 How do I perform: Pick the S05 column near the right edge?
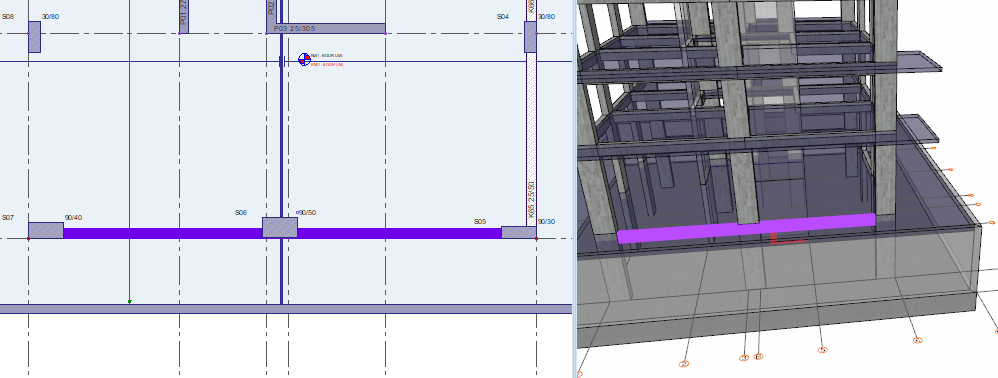click(x=519, y=232)
